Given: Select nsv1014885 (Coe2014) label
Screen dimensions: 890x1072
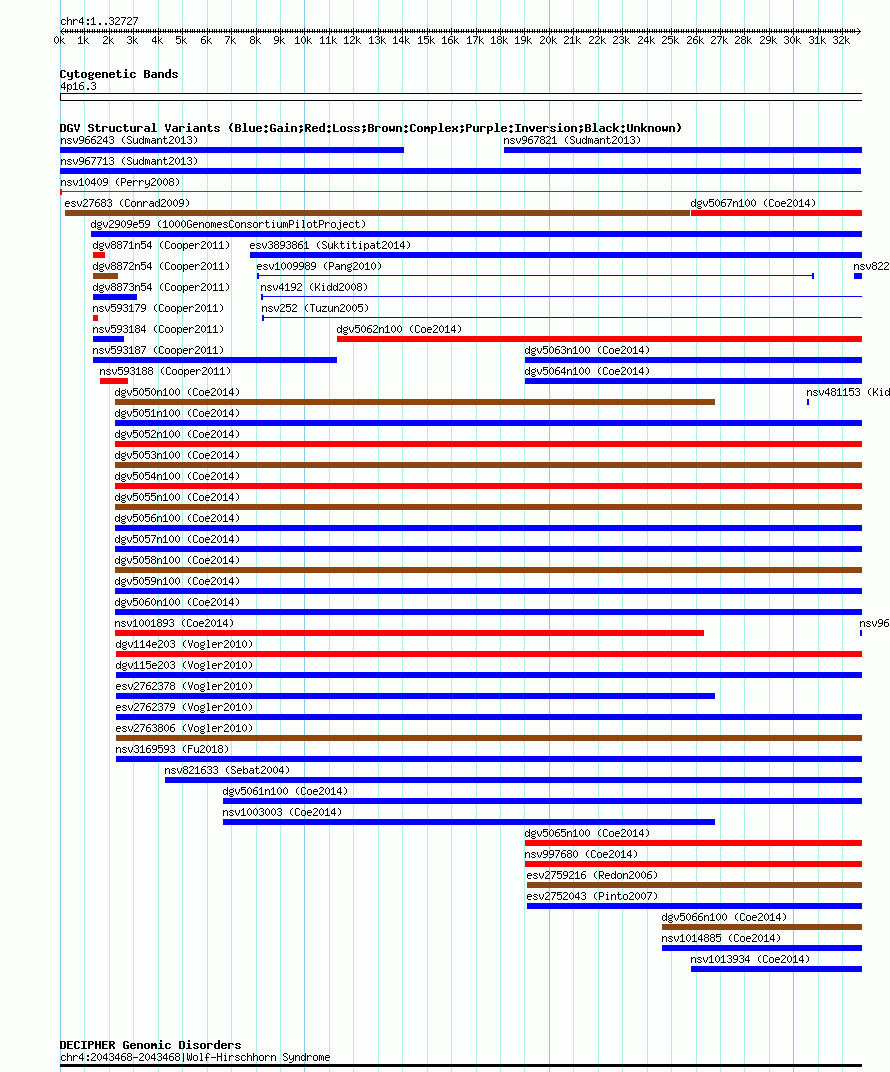Looking at the screenshot, I should [720, 939].
